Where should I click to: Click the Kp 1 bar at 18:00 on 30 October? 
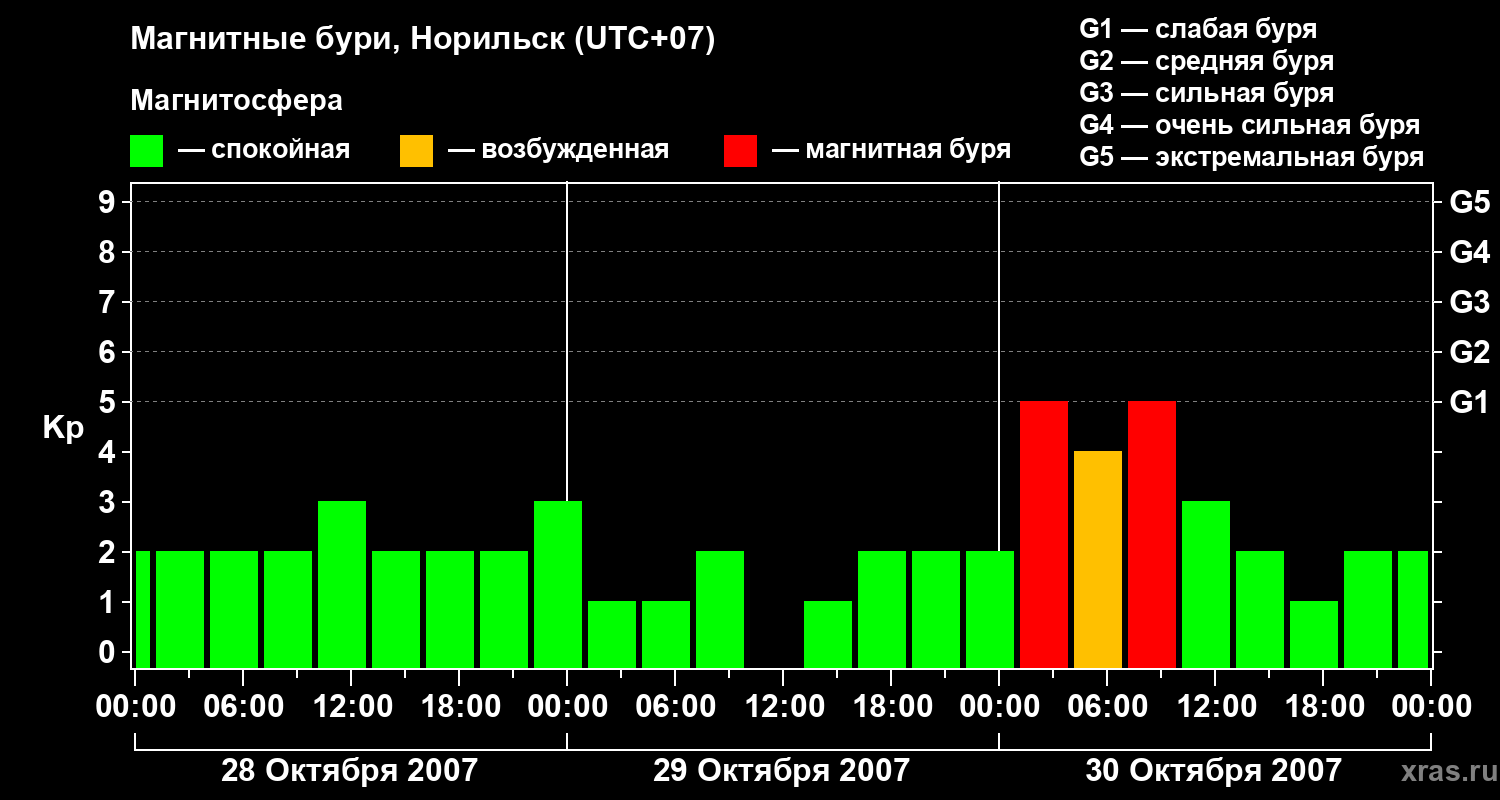point(1314,634)
